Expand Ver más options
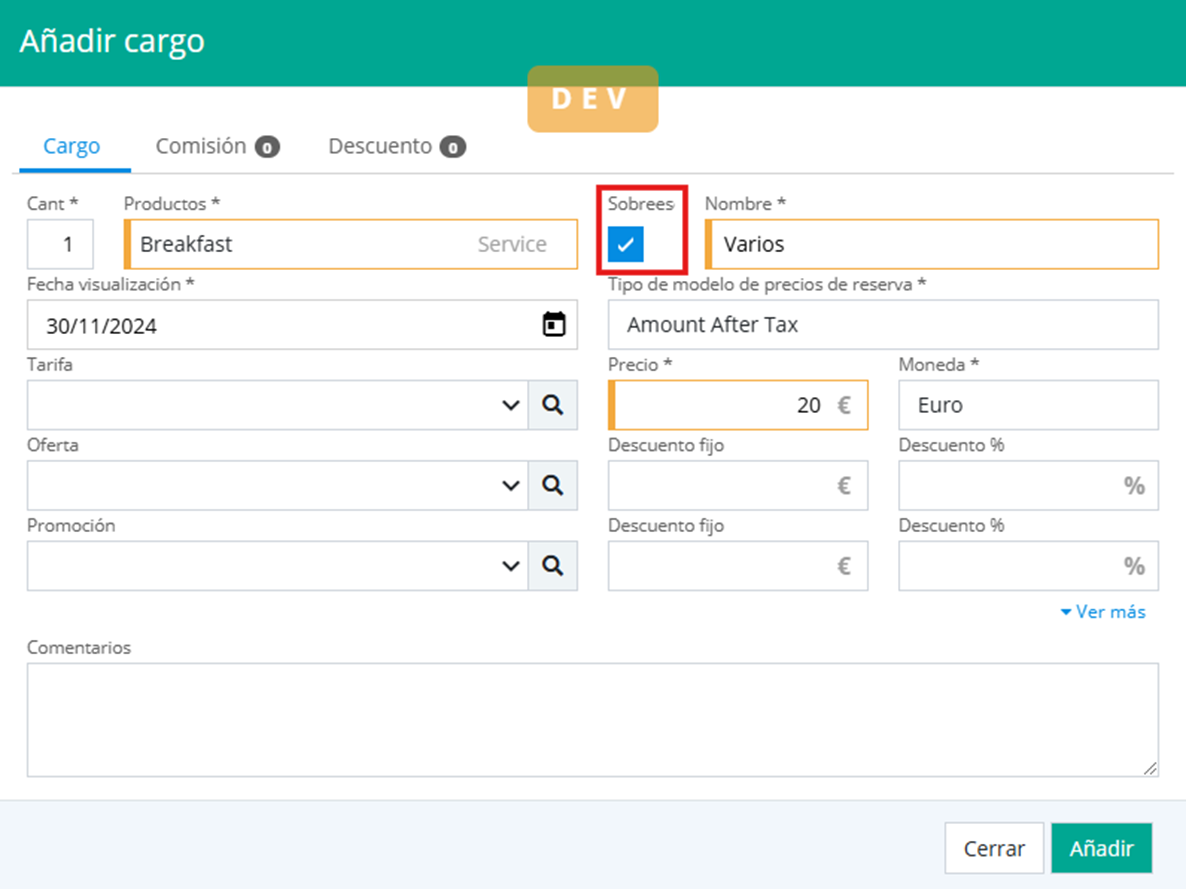This screenshot has width=1186, height=889. point(1103,612)
